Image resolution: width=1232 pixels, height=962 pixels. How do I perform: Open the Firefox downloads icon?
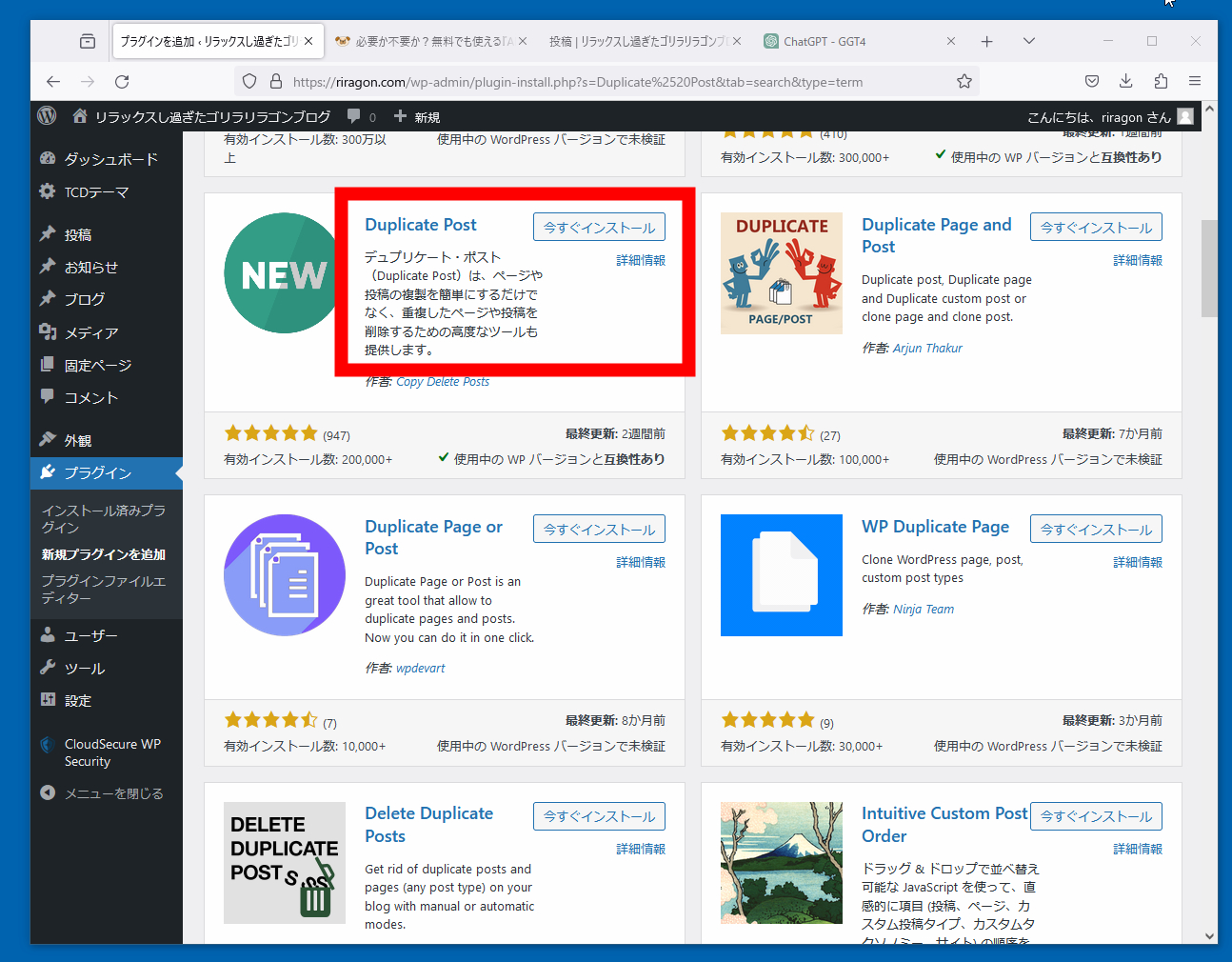[1125, 82]
